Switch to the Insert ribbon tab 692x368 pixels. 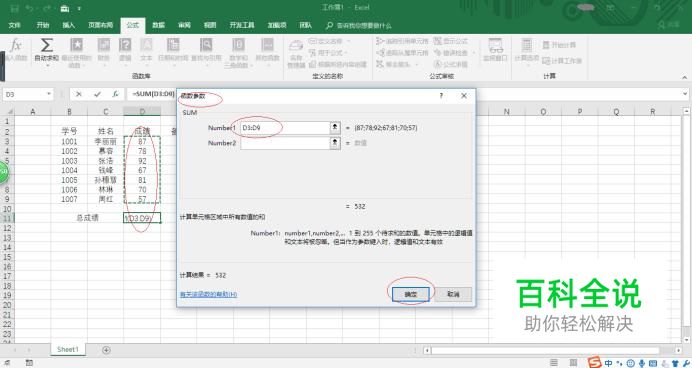(68, 25)
